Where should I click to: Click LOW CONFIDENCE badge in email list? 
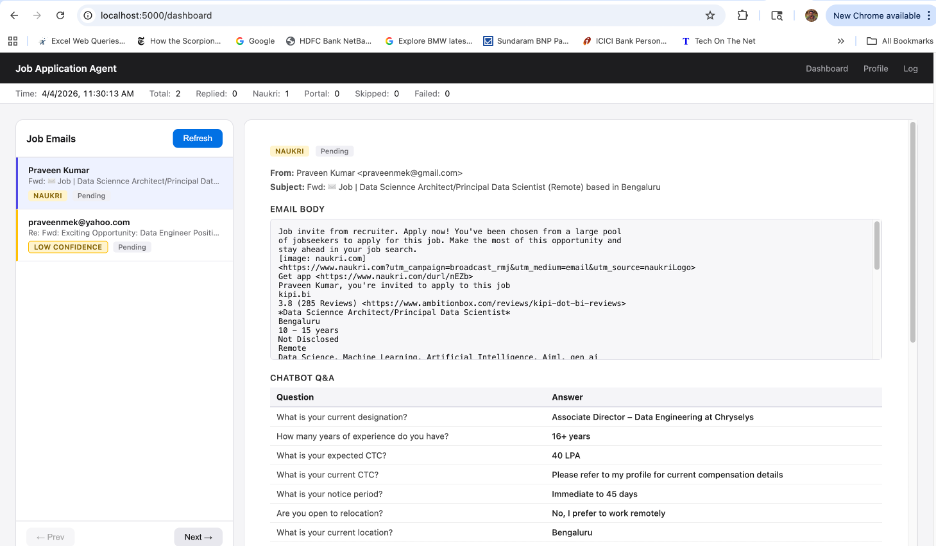tap(68, 247)
